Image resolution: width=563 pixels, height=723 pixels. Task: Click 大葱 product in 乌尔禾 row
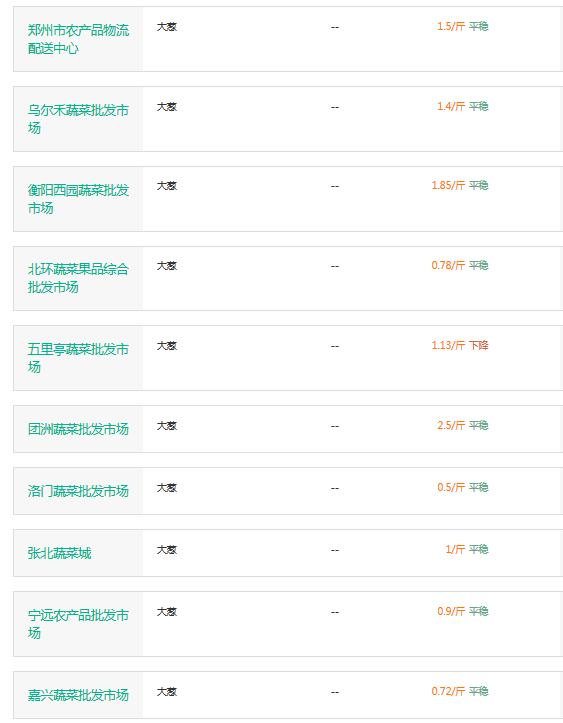tap(167, 107)
